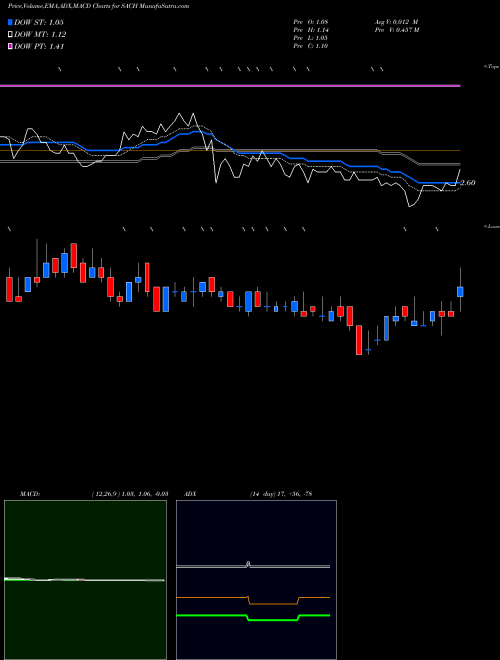
Task: Click the magenta DOW PT line on chart
Action: click(x=230, y=86)
